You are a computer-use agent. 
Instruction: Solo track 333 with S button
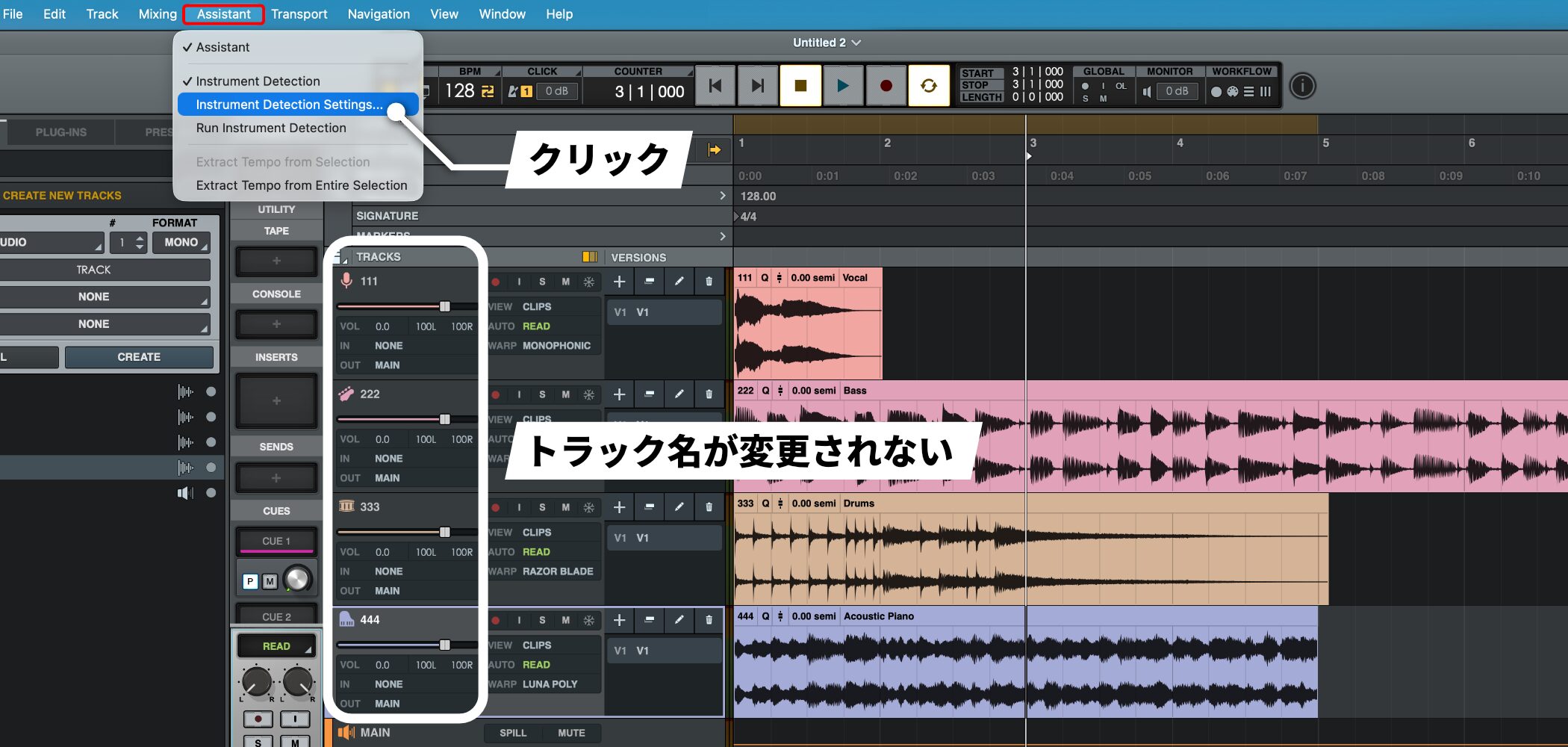click(542, 507)
